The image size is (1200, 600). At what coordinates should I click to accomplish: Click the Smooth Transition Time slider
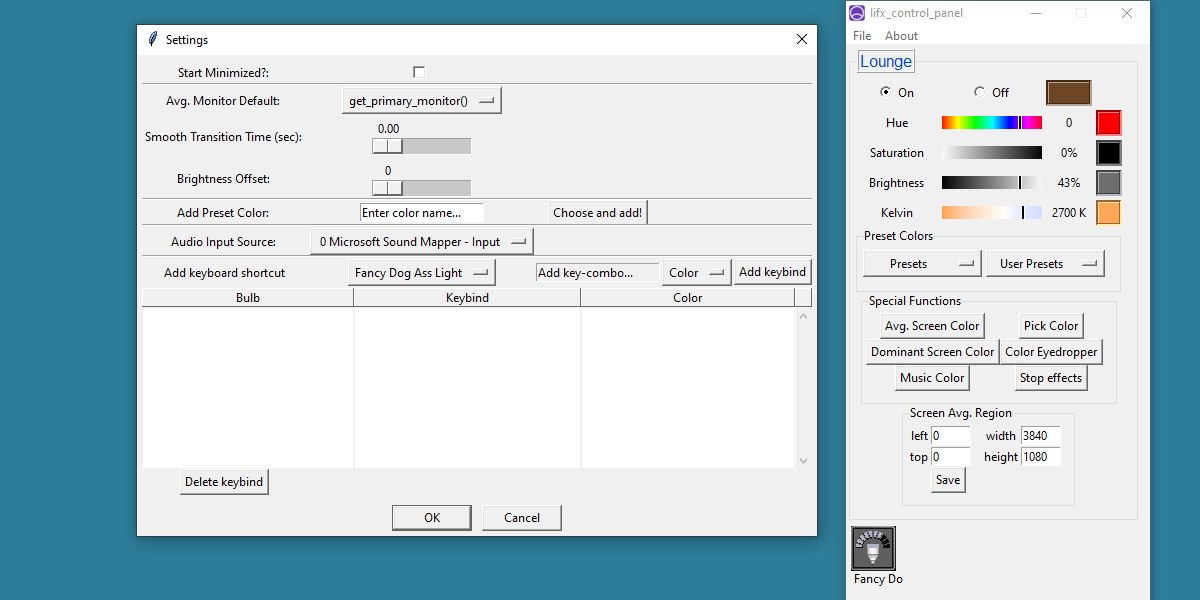pyautogui.click(x=421, y=146)
